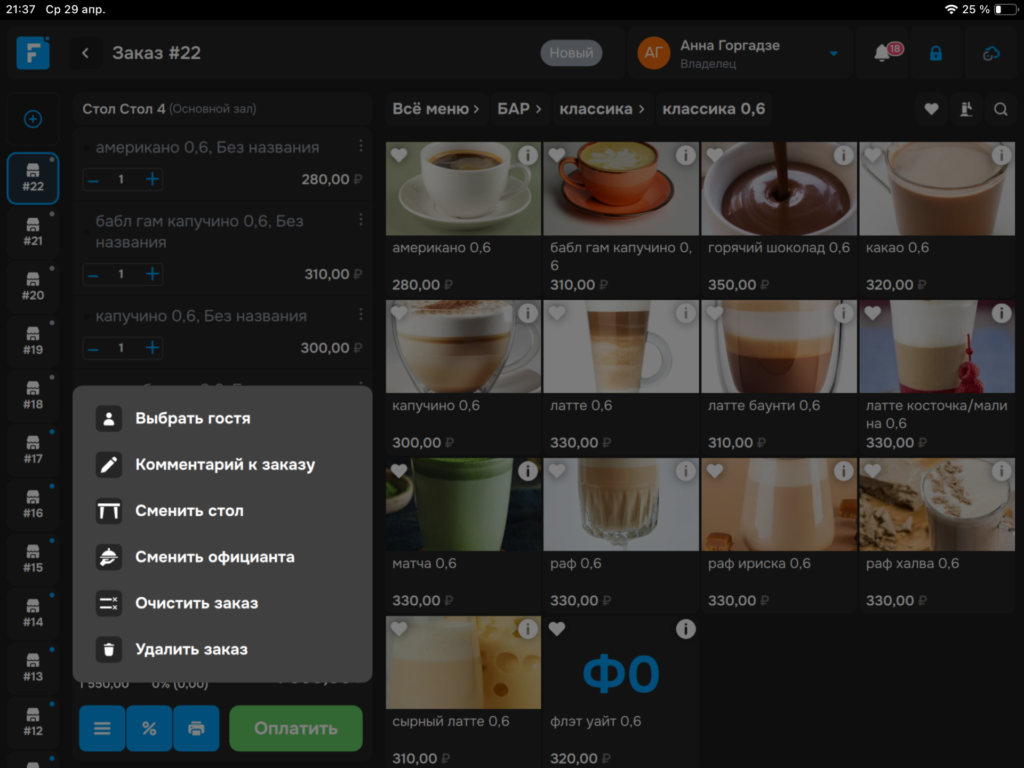1024x768 pixels.
Task: Decrease американо 0,6 quantity
Action: pos(93,179)
